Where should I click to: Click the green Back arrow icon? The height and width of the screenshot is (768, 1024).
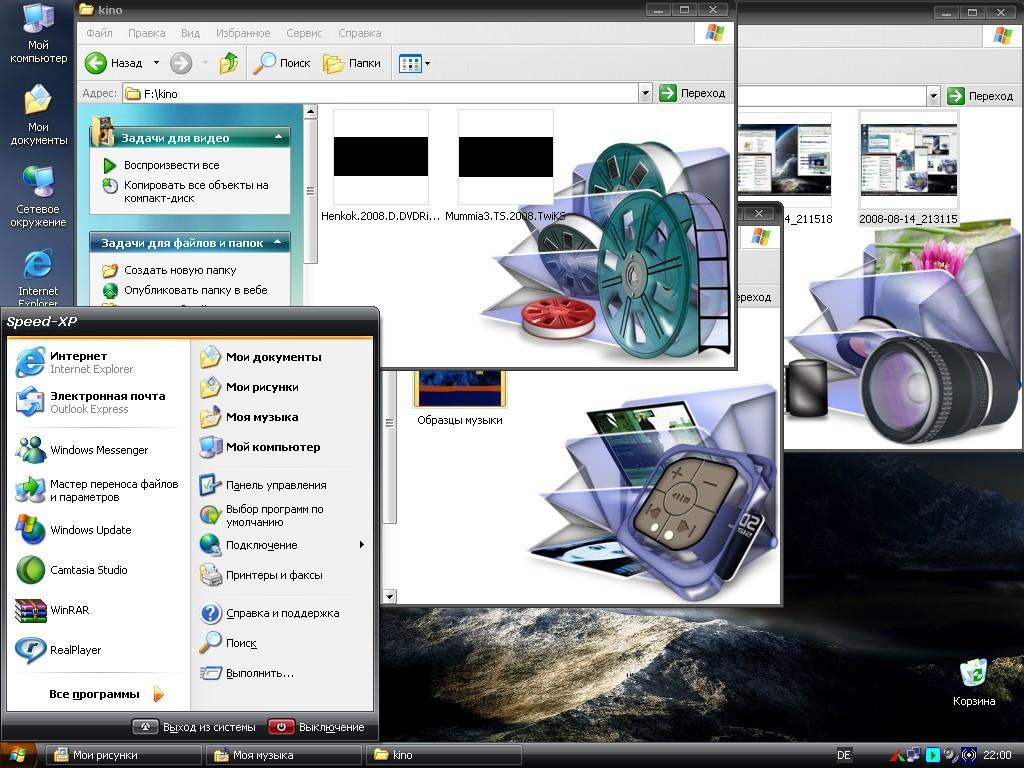[x=96, y=63]
